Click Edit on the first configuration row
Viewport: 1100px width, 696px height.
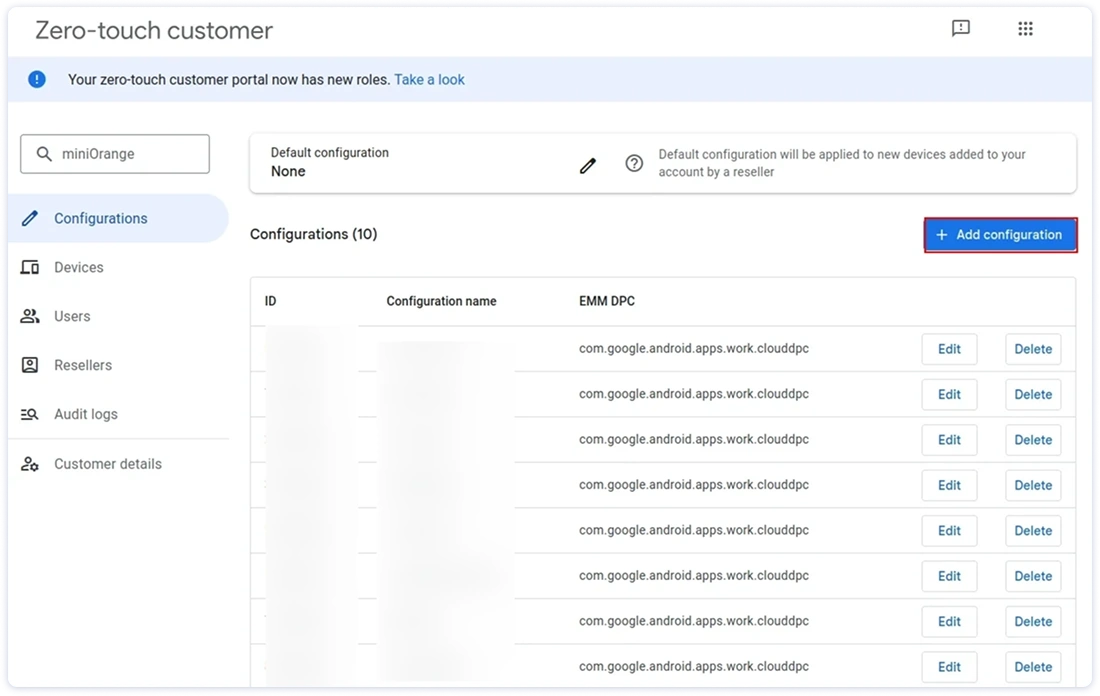click(949, 349)
